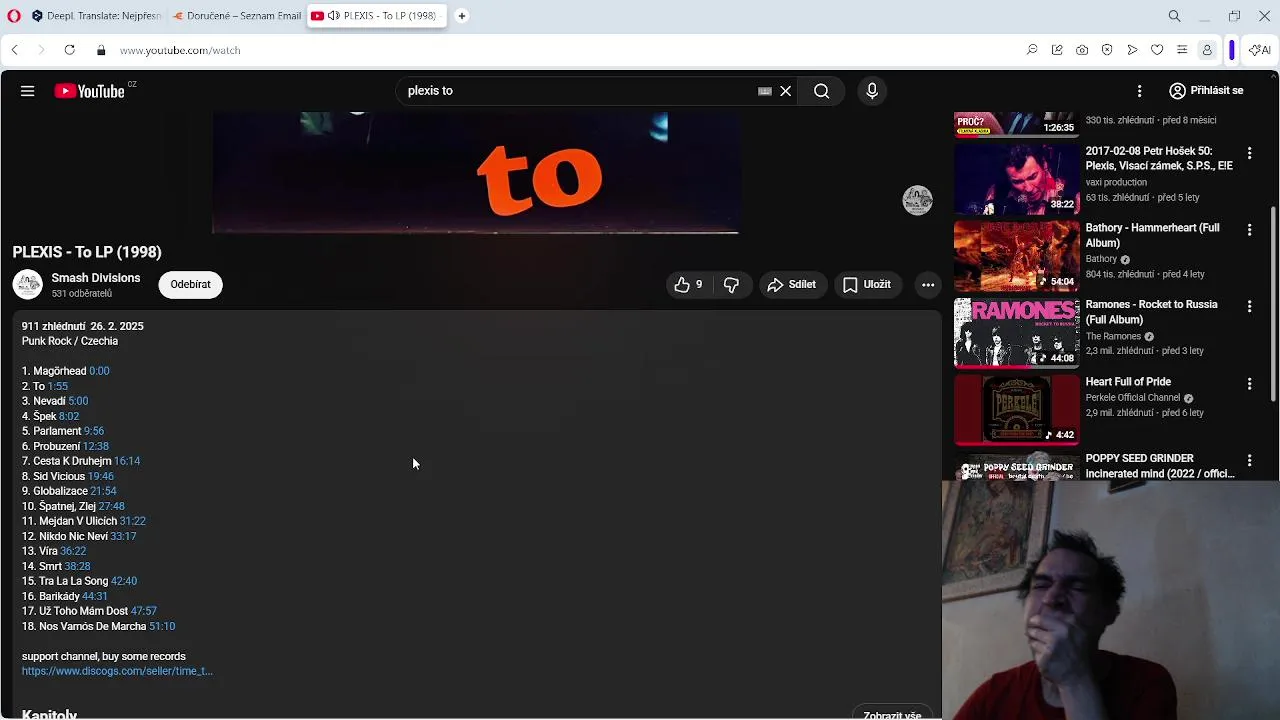
Task: Open Opera tab search magnifier
Action: tap(1175, 16)
